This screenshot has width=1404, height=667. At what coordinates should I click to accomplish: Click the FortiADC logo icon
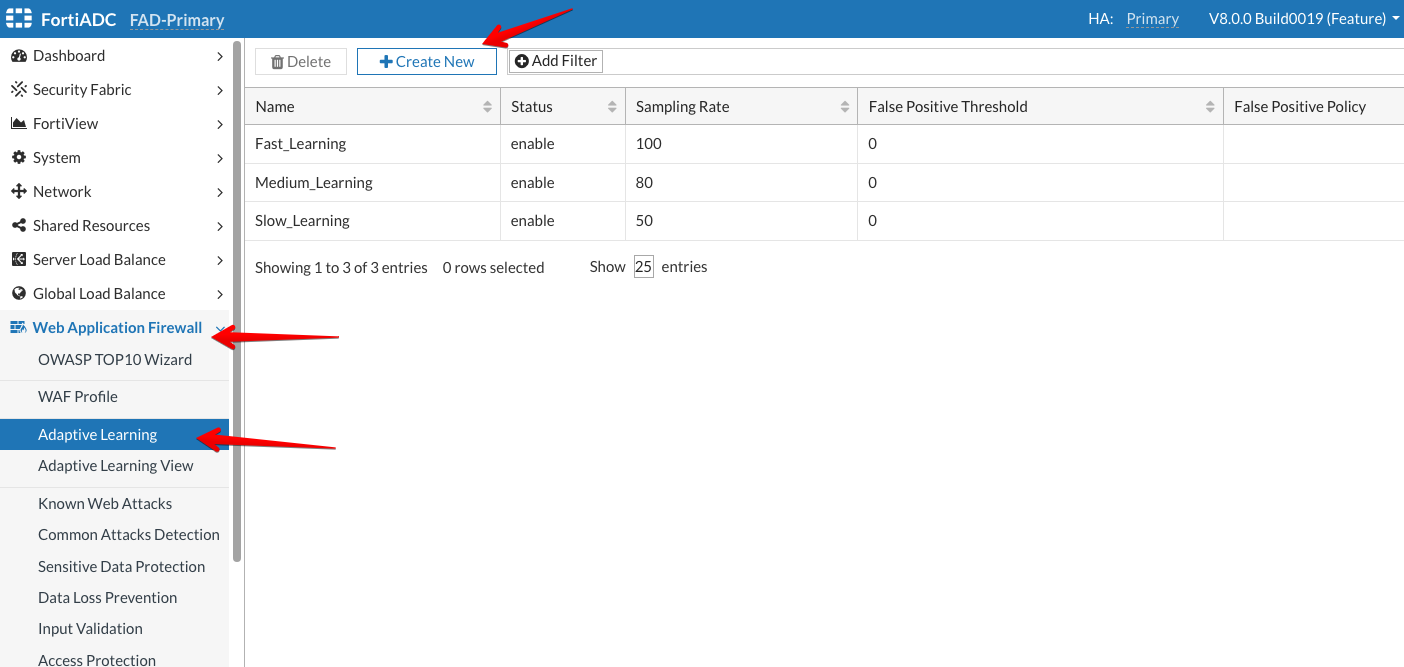coord(19,19)
